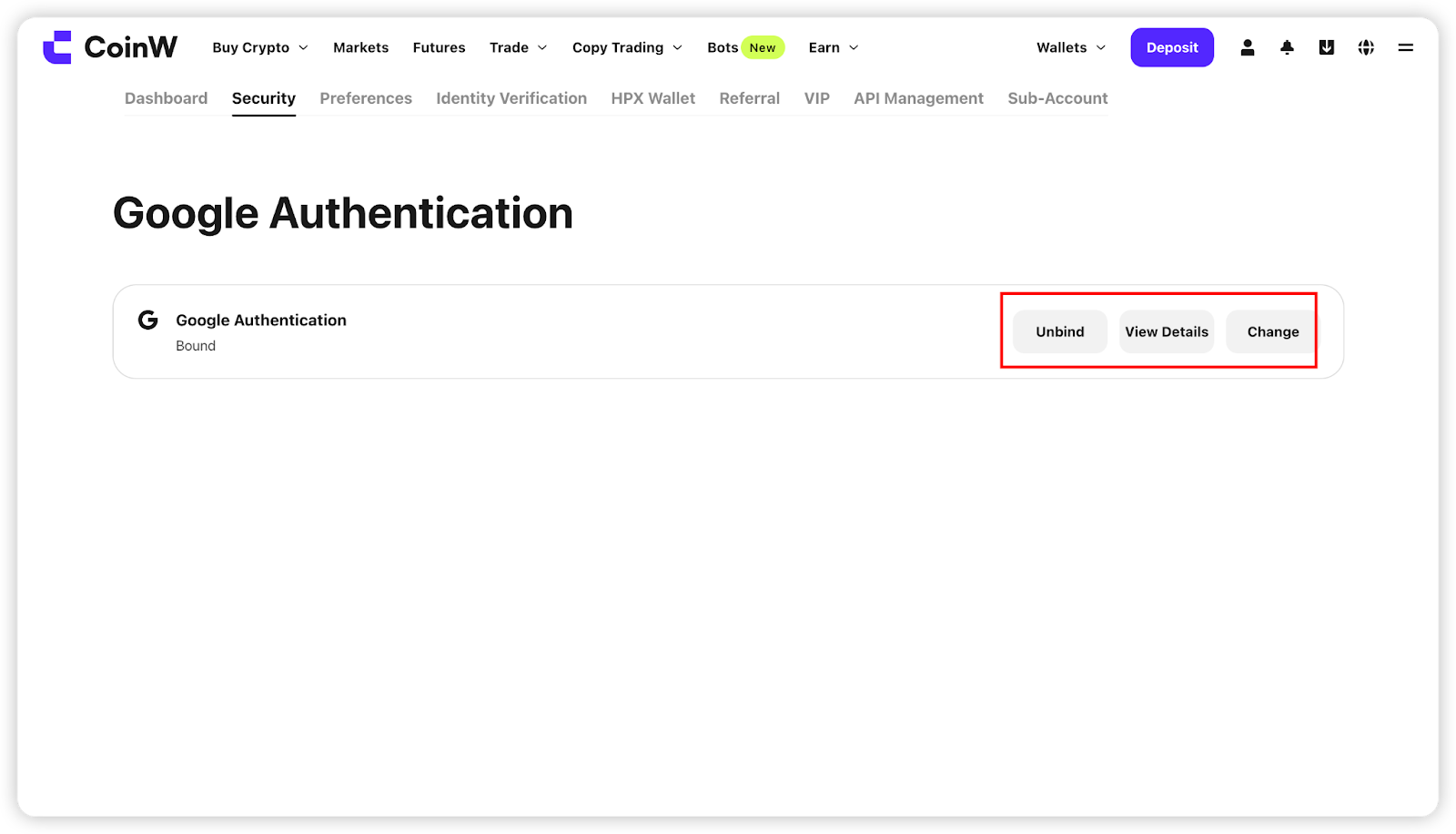Open the HPX Wallet tab

click(x=653, y=98)
